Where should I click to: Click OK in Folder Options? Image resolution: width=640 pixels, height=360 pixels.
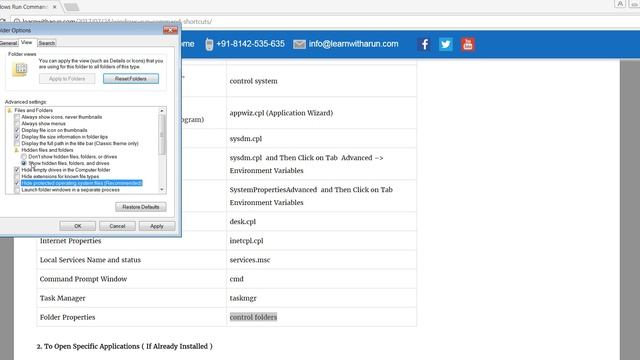pos(78,226)
